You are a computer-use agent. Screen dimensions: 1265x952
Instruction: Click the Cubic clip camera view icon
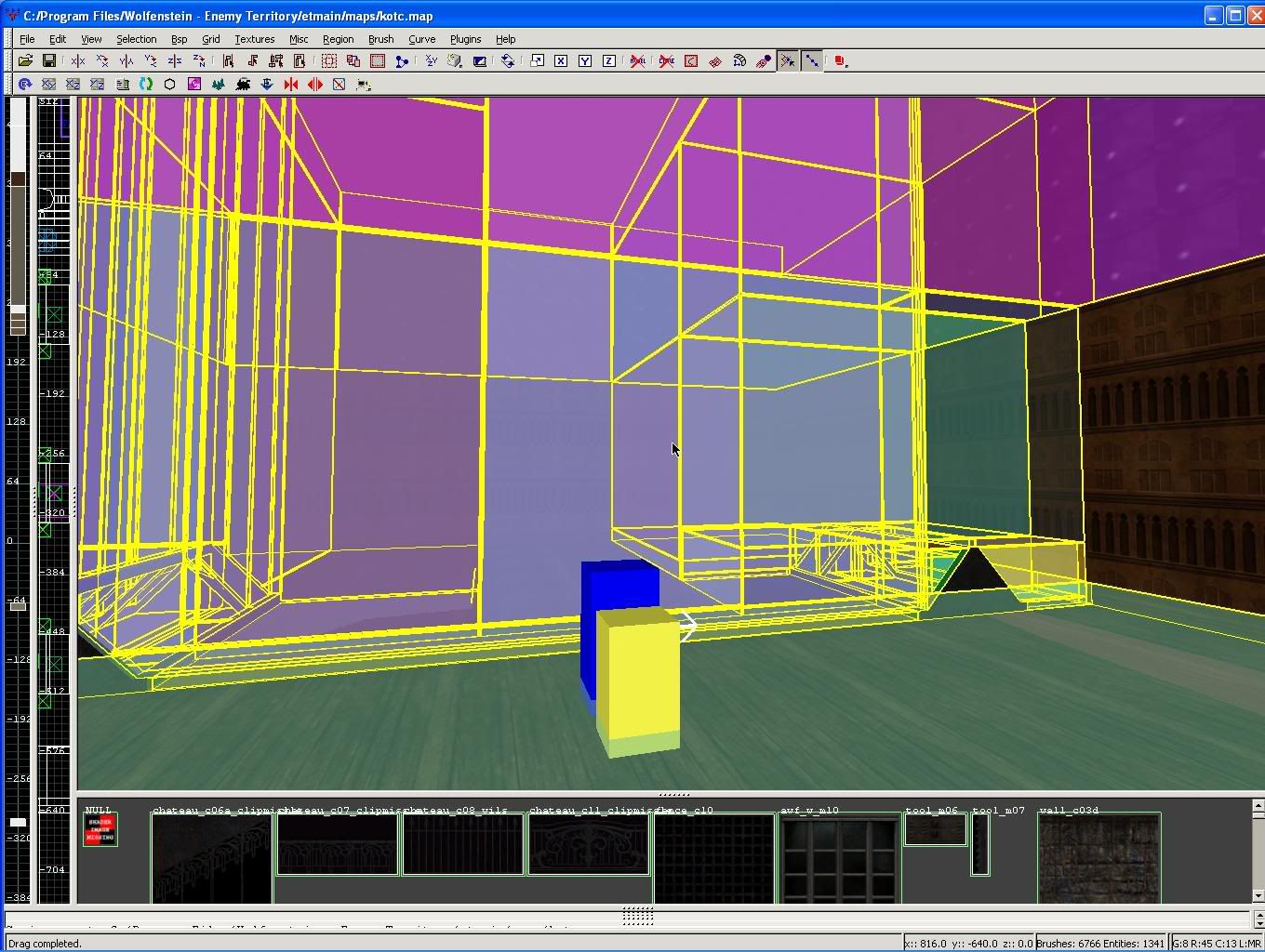[479, 61]
